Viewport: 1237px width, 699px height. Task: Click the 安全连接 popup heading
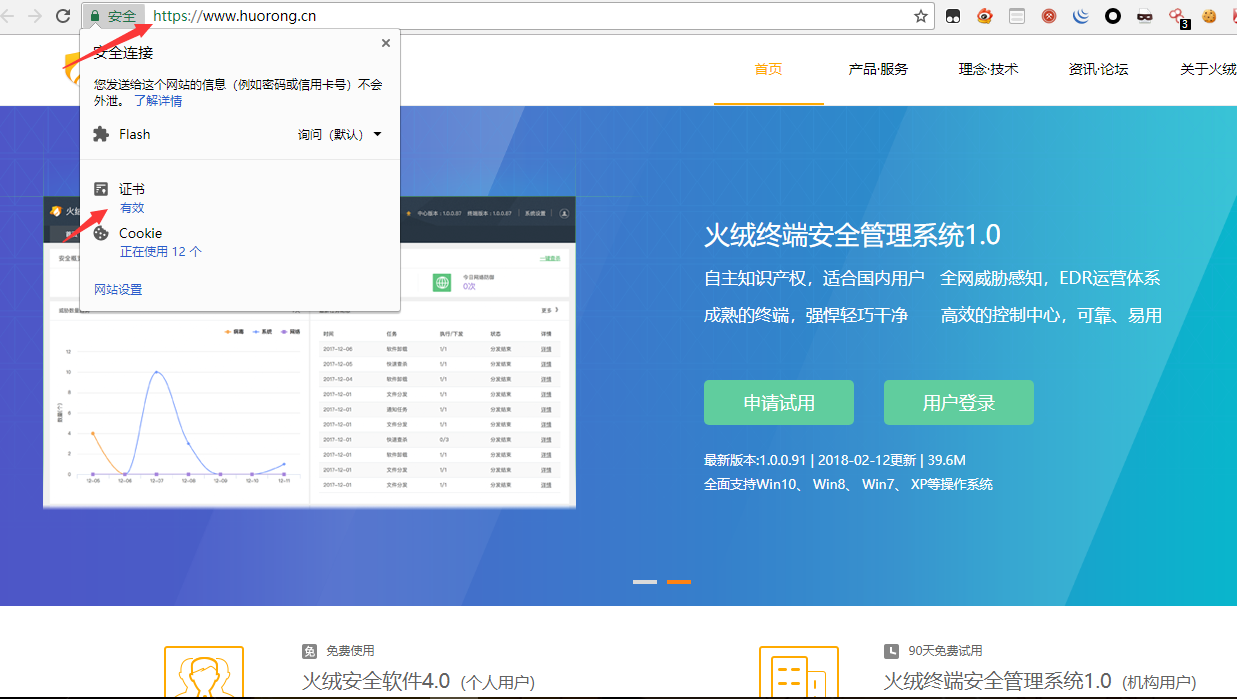click(123, 52)
